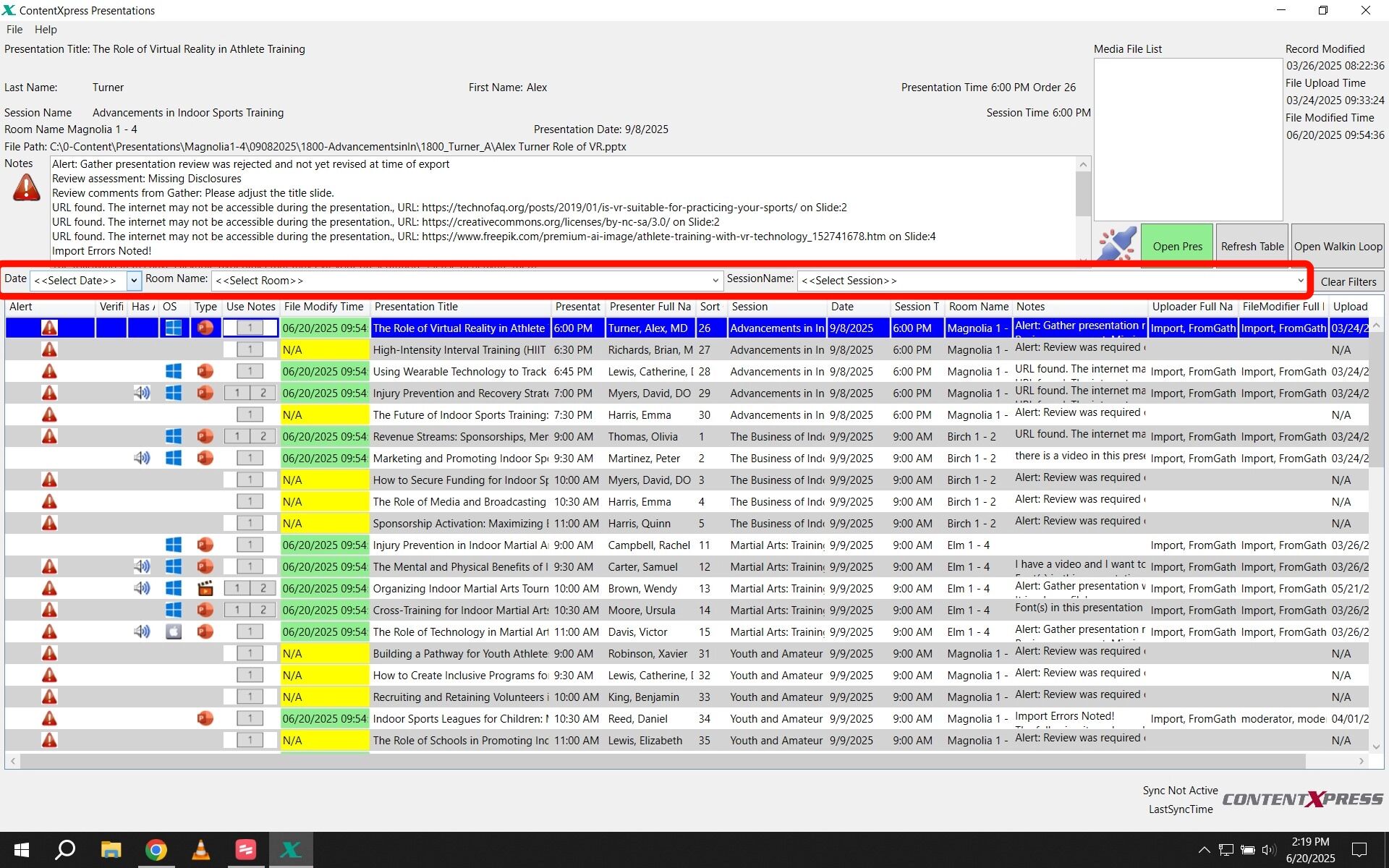This screenshot has height=868, width=1389.
Task: Click the Apple OS icon in Davis, Victor row
Action: [x=173, y=631]
